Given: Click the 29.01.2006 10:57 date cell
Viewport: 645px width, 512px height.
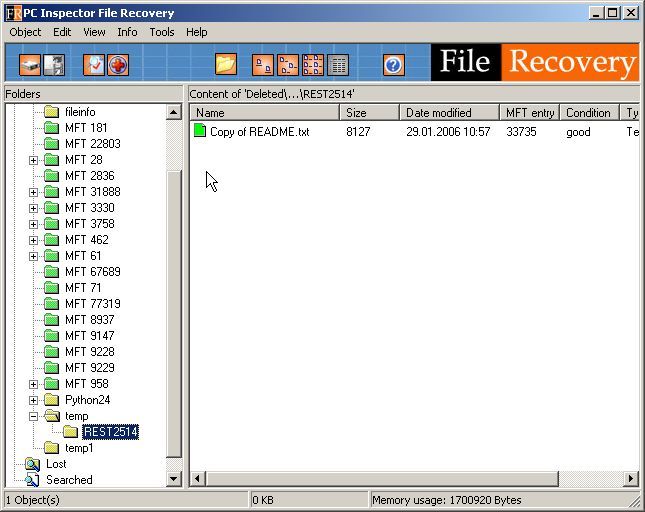Looking at the screenshot, I should [x=448, y=132].
